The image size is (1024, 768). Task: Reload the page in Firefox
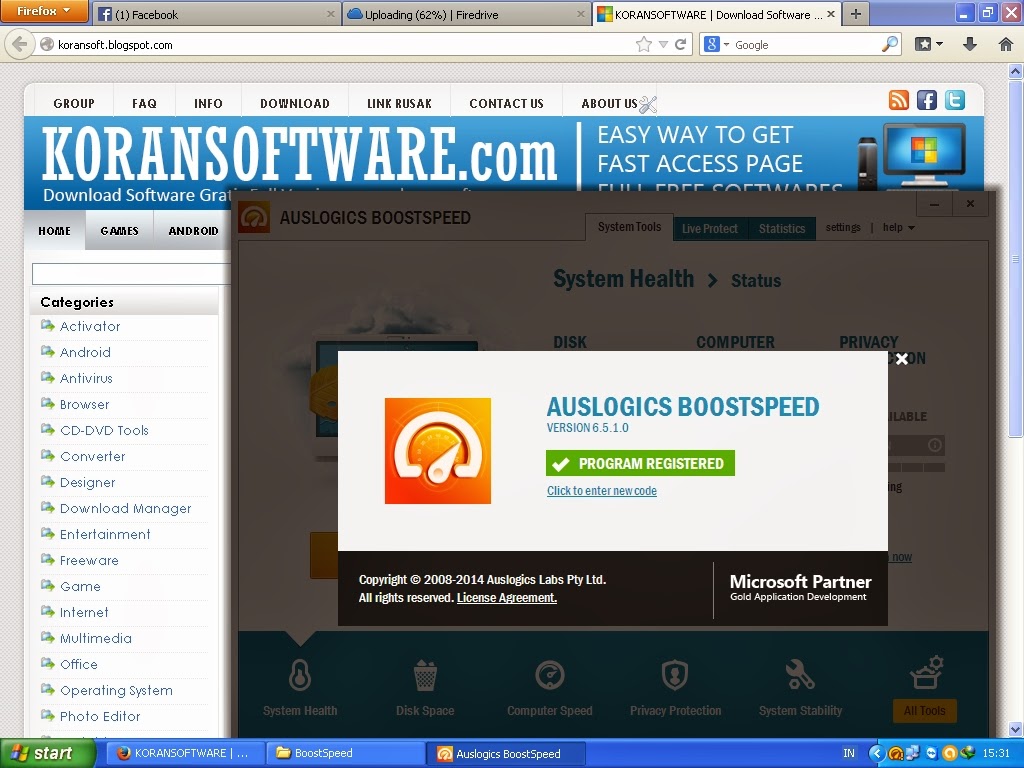click(680, 44)
